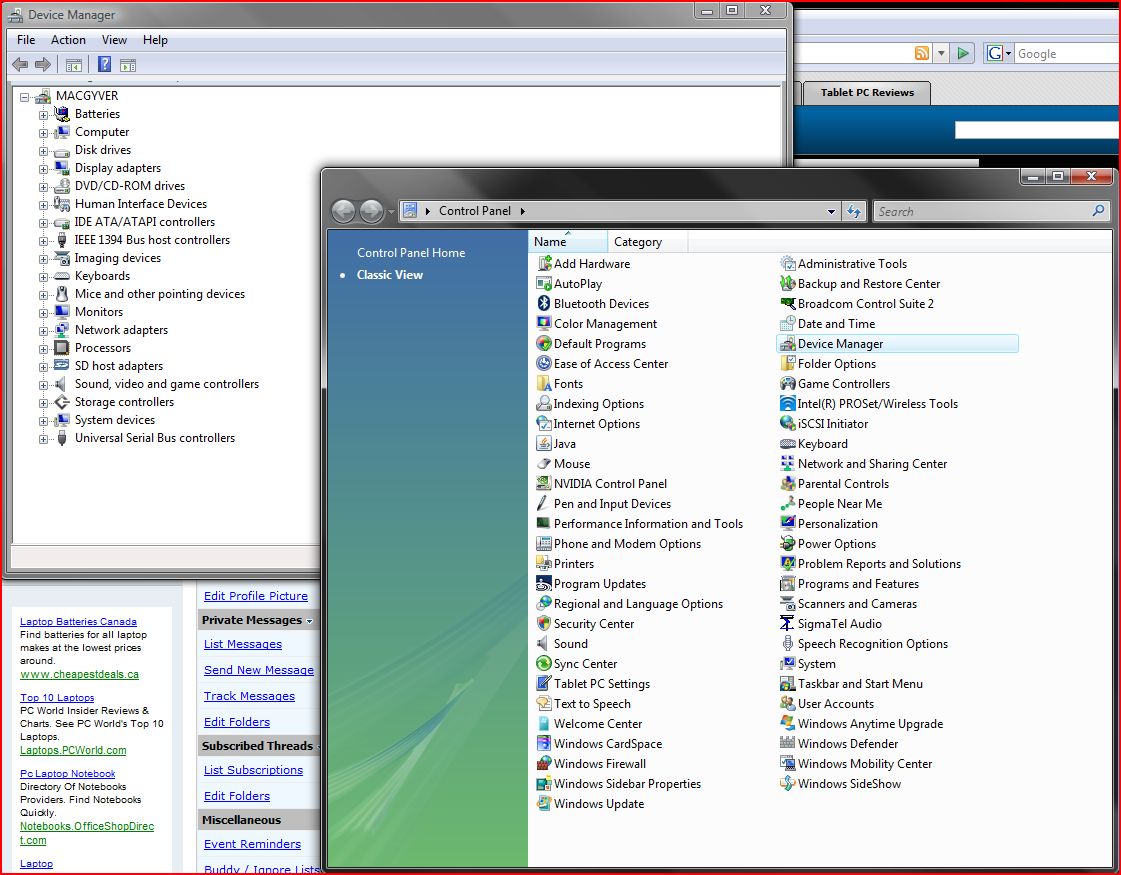
Task: Click the Google search box in the browser
Action: pyautogui.click(x=1068, y=54)
